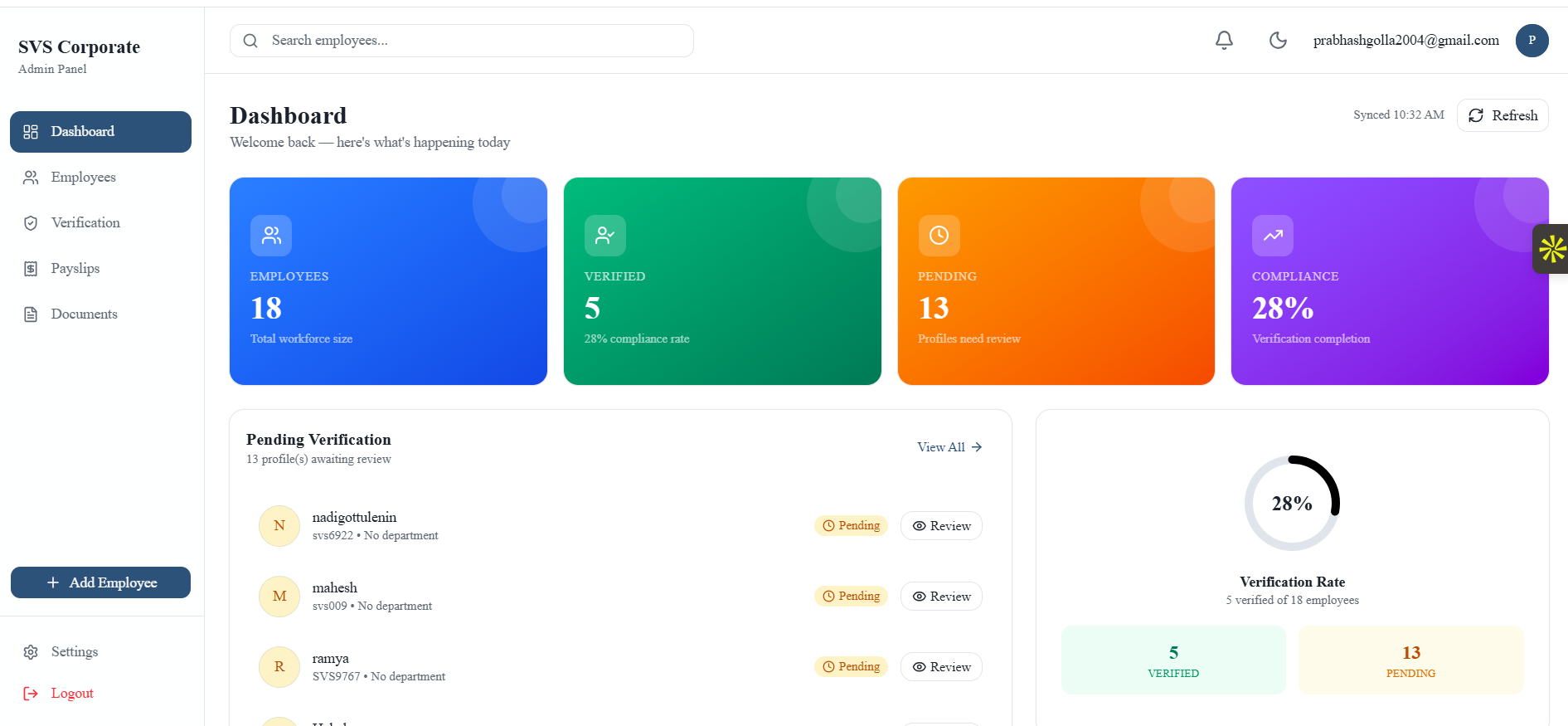This screenshot has width=1568, height=726.
Task: Click the yellow starburst side widget
Action: click(x=1551, y=249)
